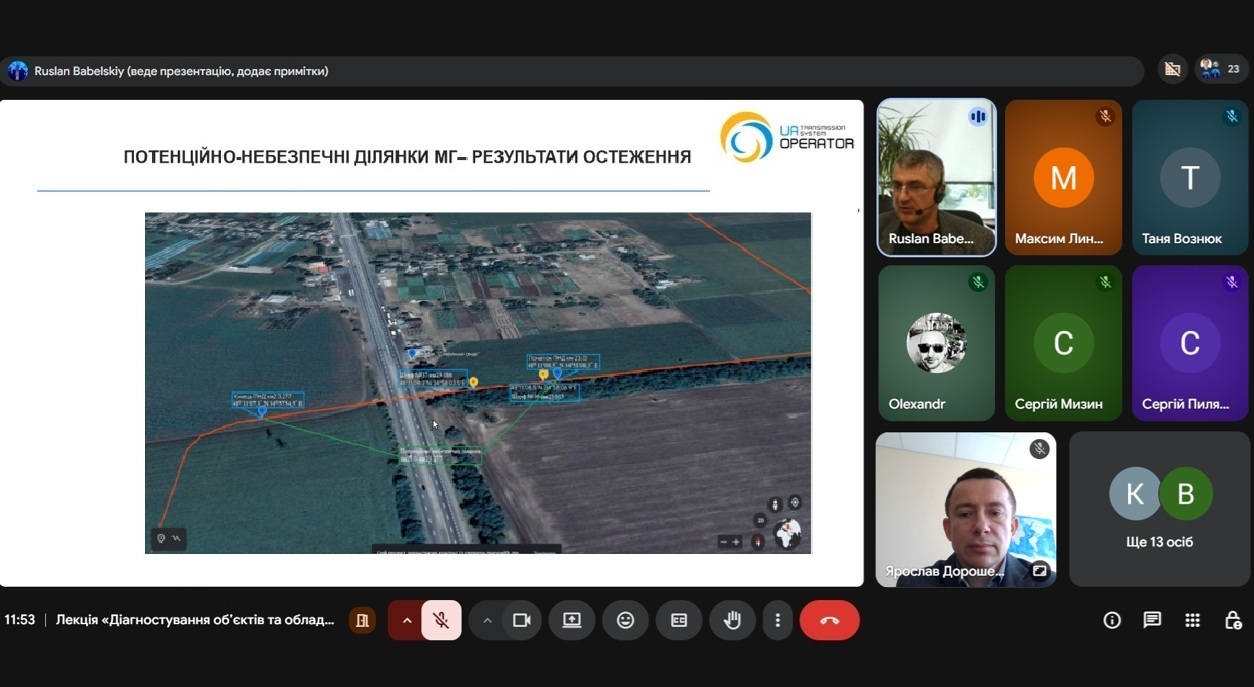Turn on the camera
Viewport: 1254px width, 687px height.
[x=521, y=620]
